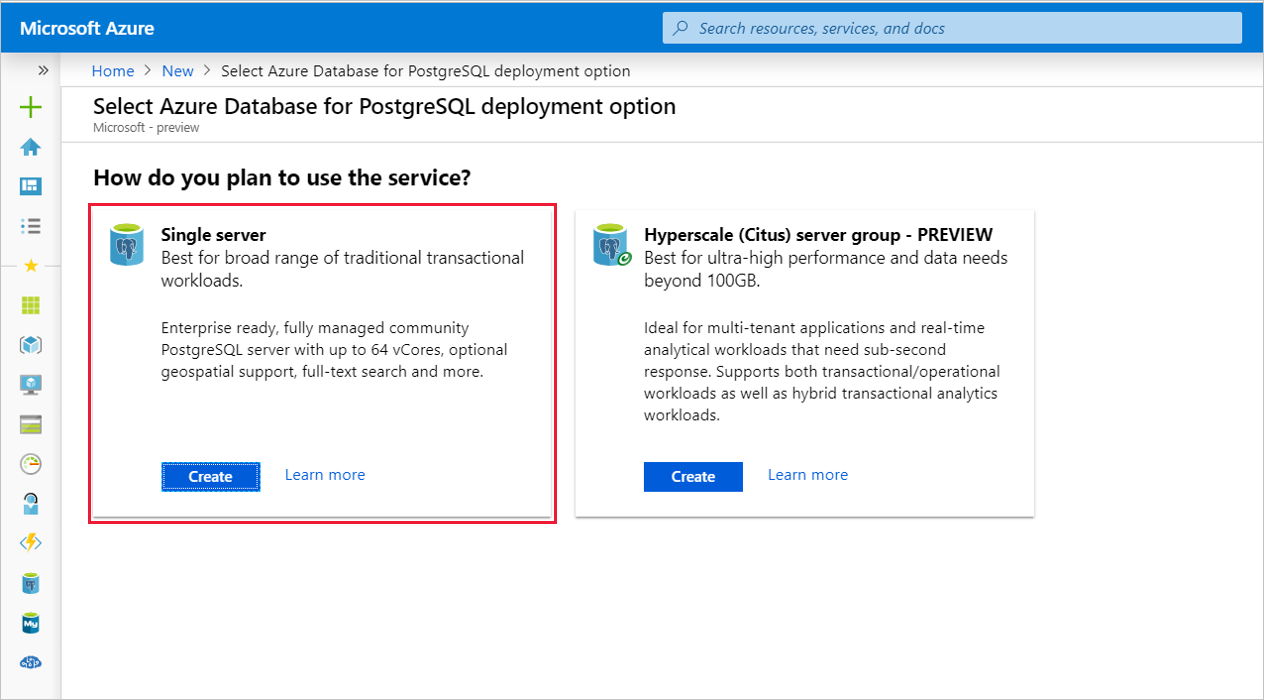The width and height of the screenshot is (1264, 700).
Task: Open All resources green grid icon
Action: point(31,305)
